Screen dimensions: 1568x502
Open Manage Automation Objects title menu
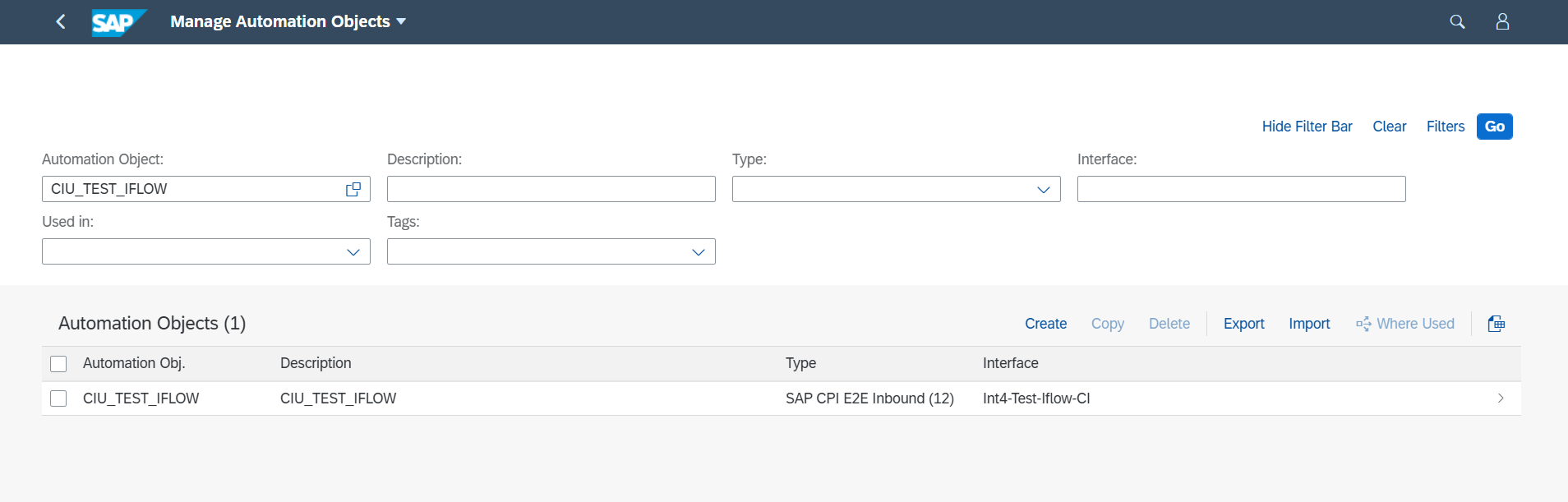point(288,21)
